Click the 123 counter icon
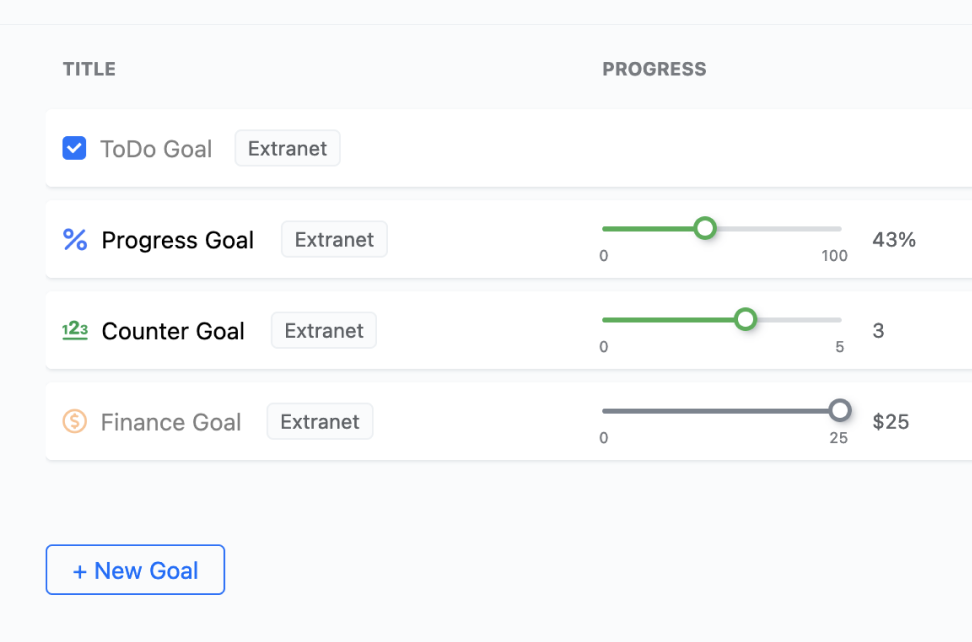The width and height of the screenshot is (972, 642). pyautogui.click(x=75, y=330)
